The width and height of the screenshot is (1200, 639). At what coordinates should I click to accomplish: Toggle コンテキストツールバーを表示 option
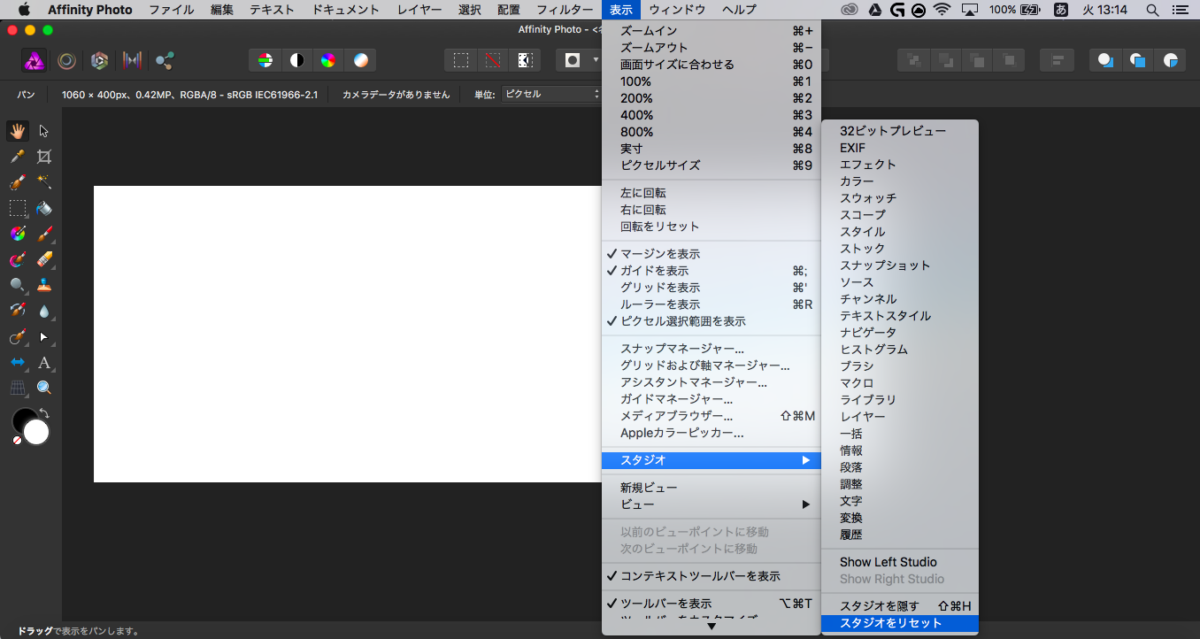click(700, 576)
